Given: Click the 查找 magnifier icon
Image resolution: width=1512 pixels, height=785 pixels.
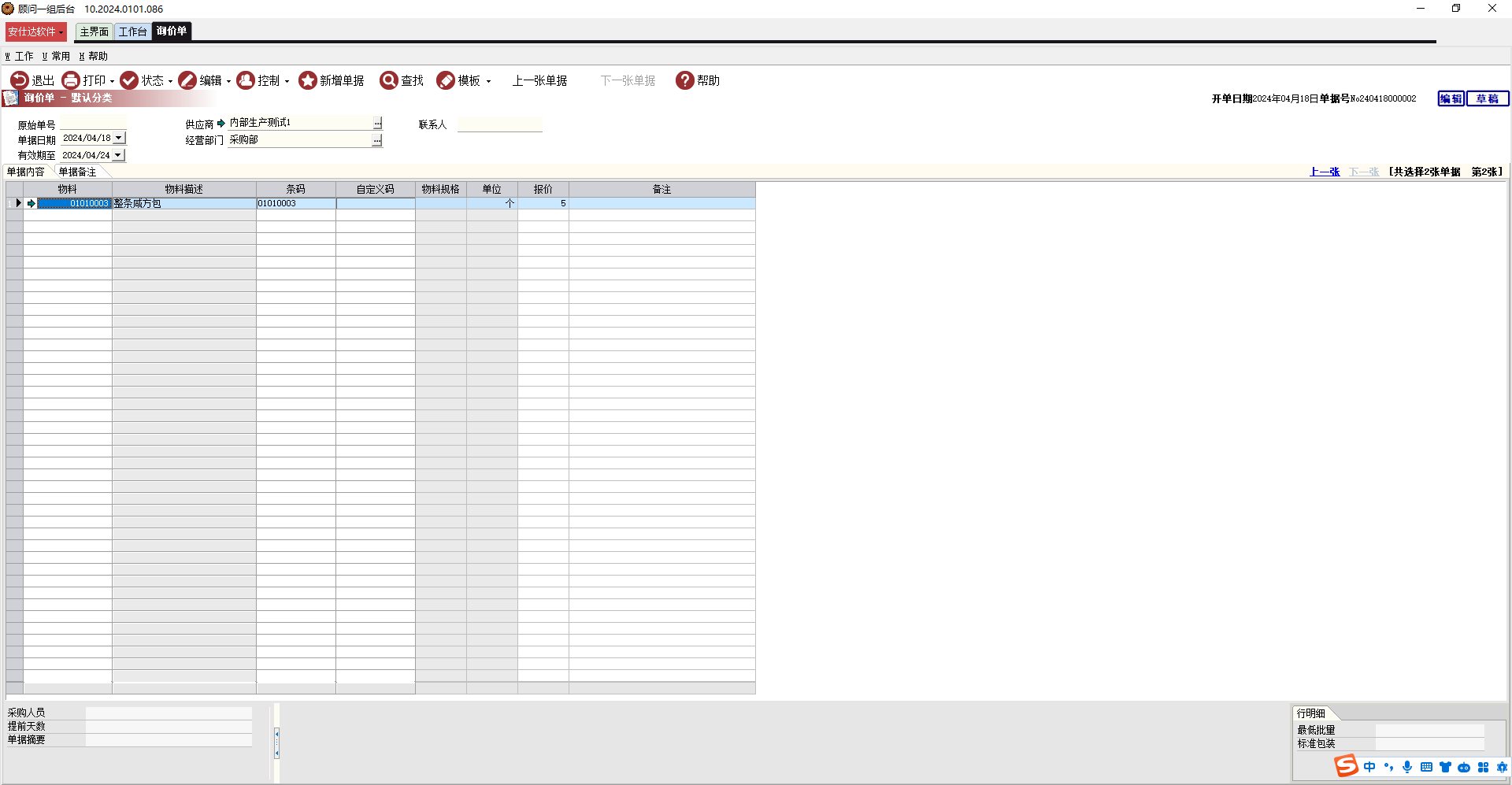Looking at the screenshot, I should [389, 80].
